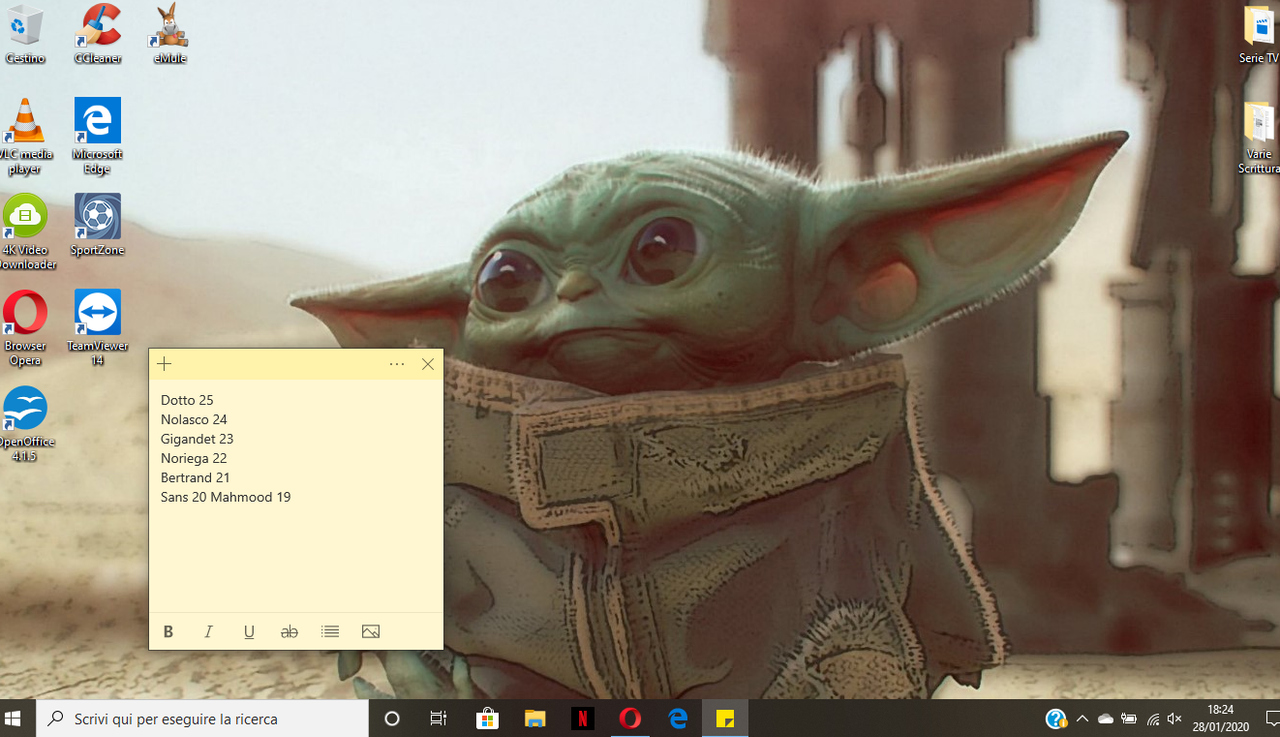Click the note line 'Nolasco 24'
The image size is (1280, 737).
coord(194,420)
